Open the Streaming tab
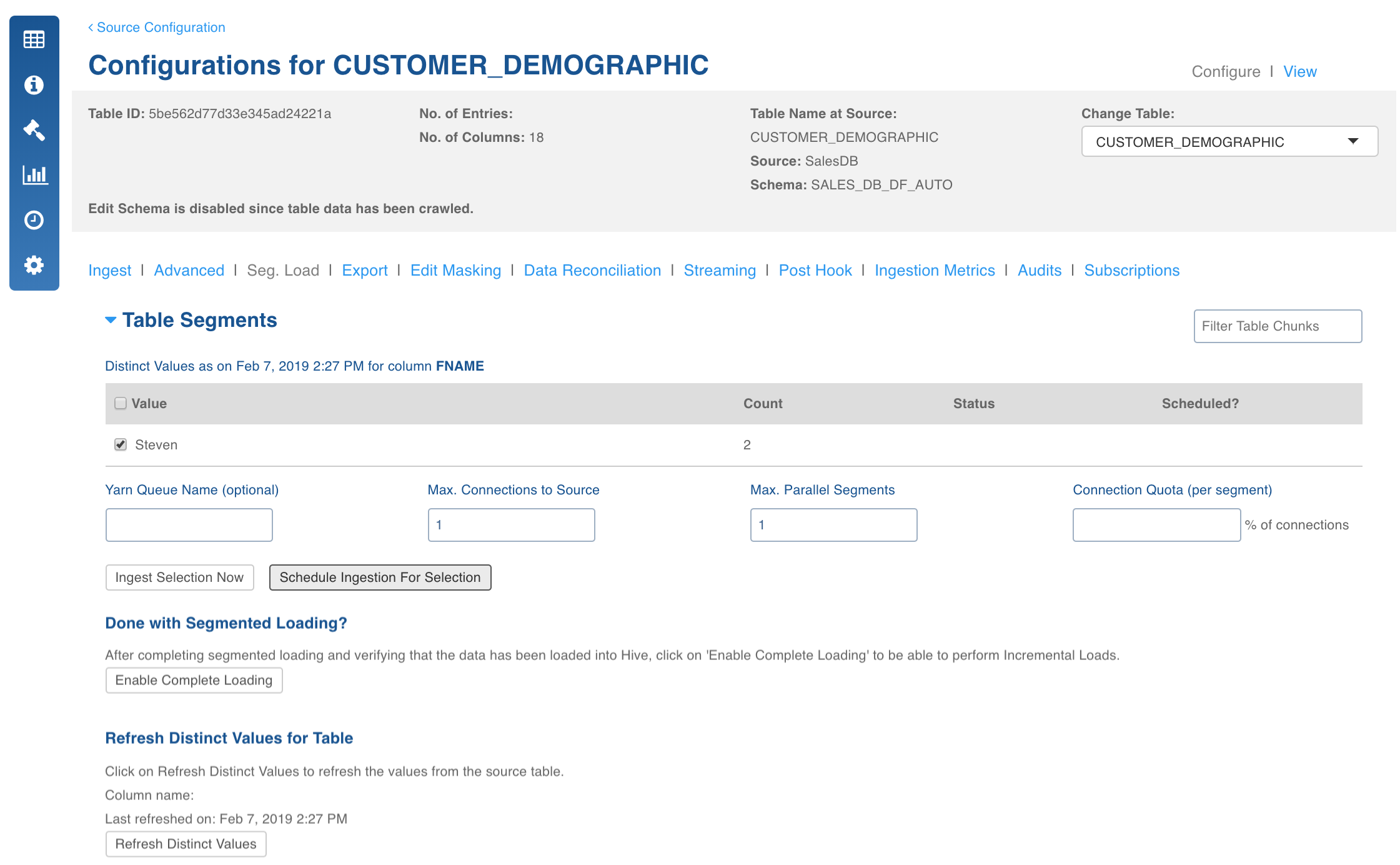1400x865 pixels. (x=720, y=270)
